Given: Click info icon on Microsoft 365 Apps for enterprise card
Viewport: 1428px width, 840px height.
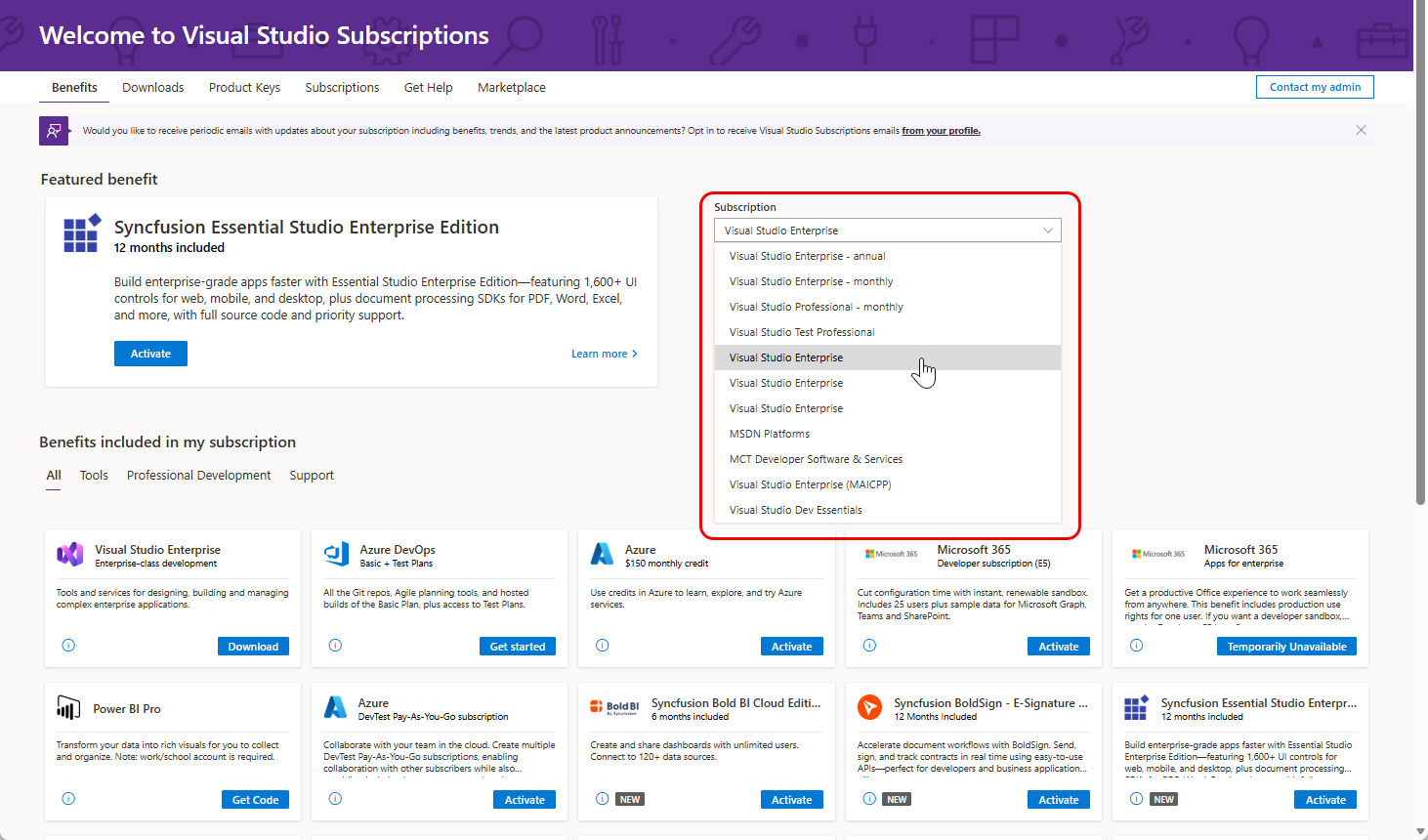Looking at the screenshot, I should (x=1136, y=646).
